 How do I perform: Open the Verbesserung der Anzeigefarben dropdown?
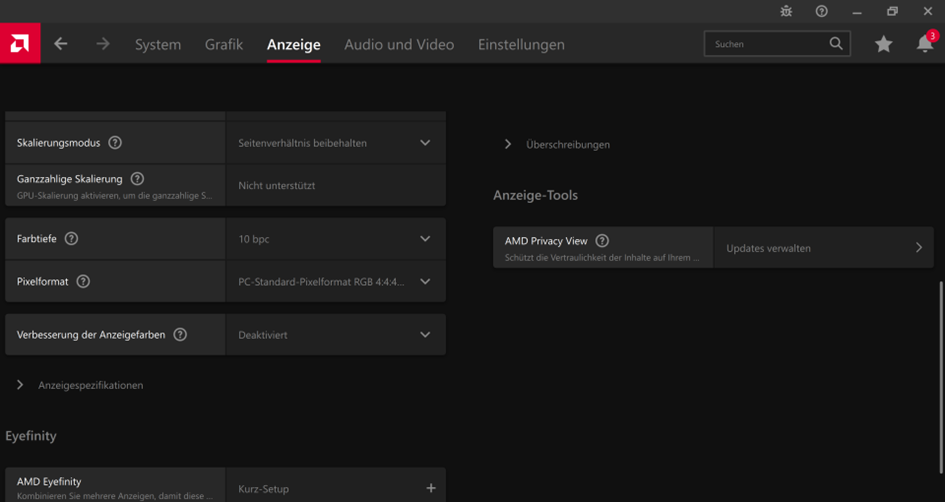coord(336,334)
